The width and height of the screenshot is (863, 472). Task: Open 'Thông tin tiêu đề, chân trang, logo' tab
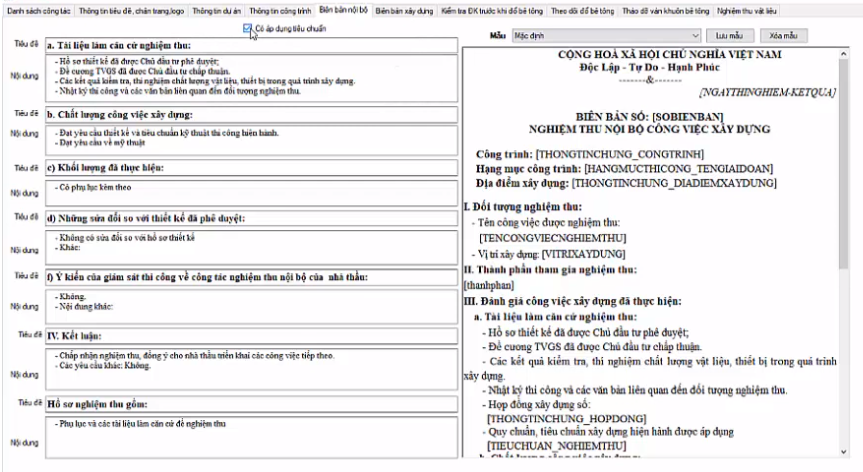132,11
